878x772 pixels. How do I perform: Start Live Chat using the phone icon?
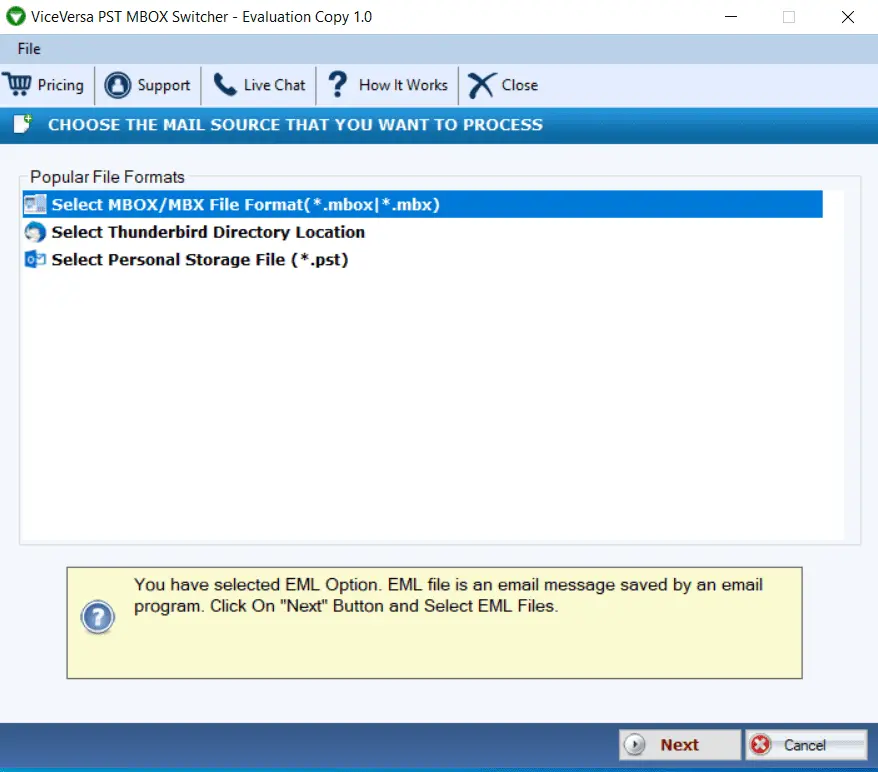click(x=225, y=85)
